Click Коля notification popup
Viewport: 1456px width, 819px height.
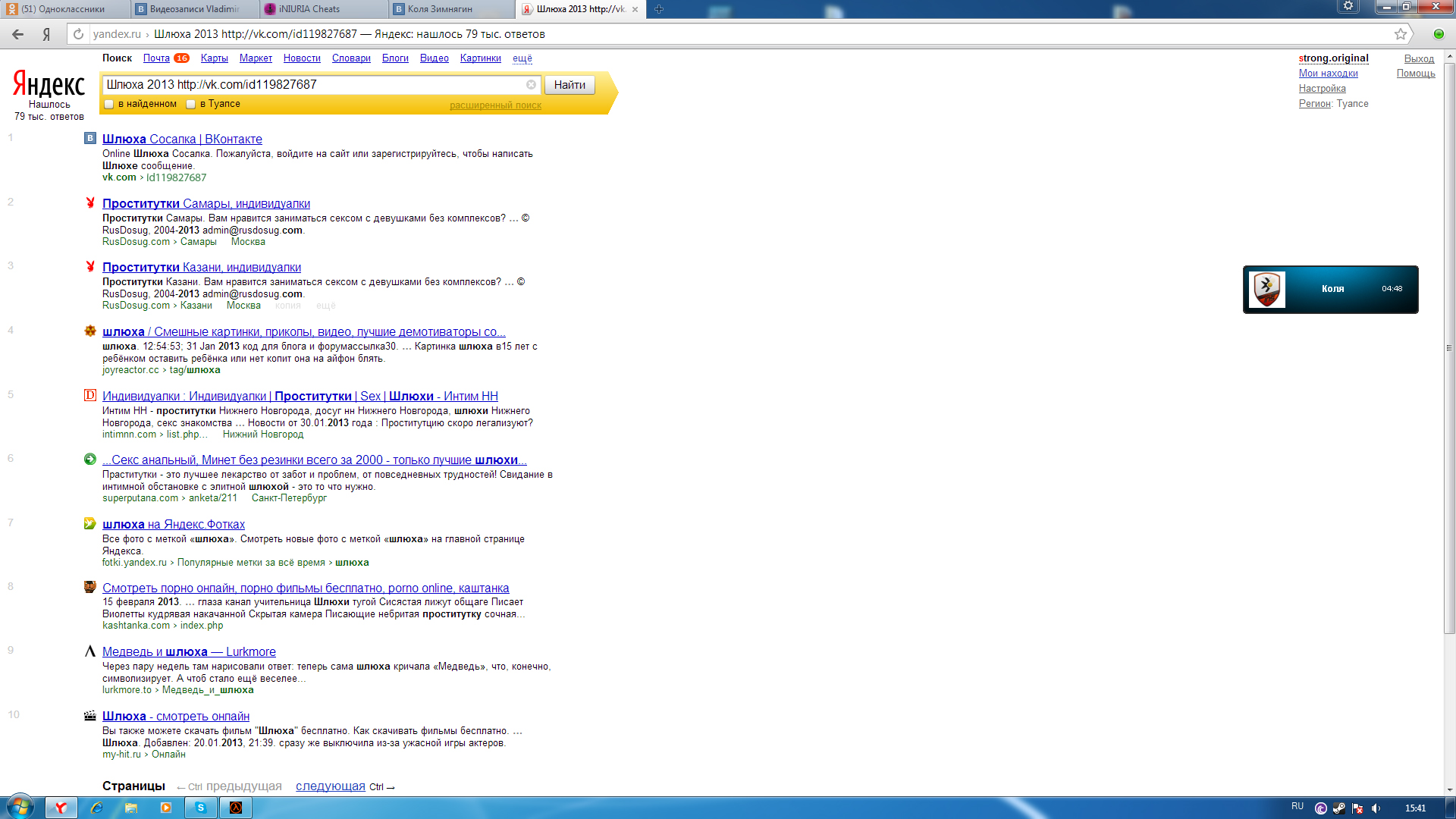pyautogui.click(x=1330, y=289)
